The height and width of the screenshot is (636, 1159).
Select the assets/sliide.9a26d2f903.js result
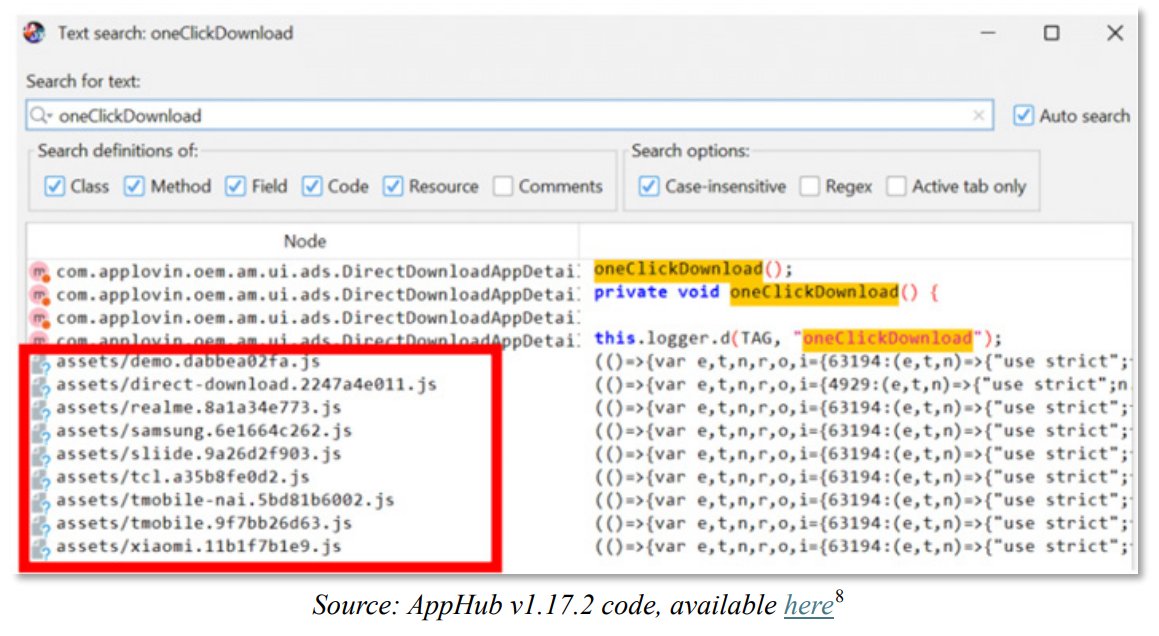(199, 453)
